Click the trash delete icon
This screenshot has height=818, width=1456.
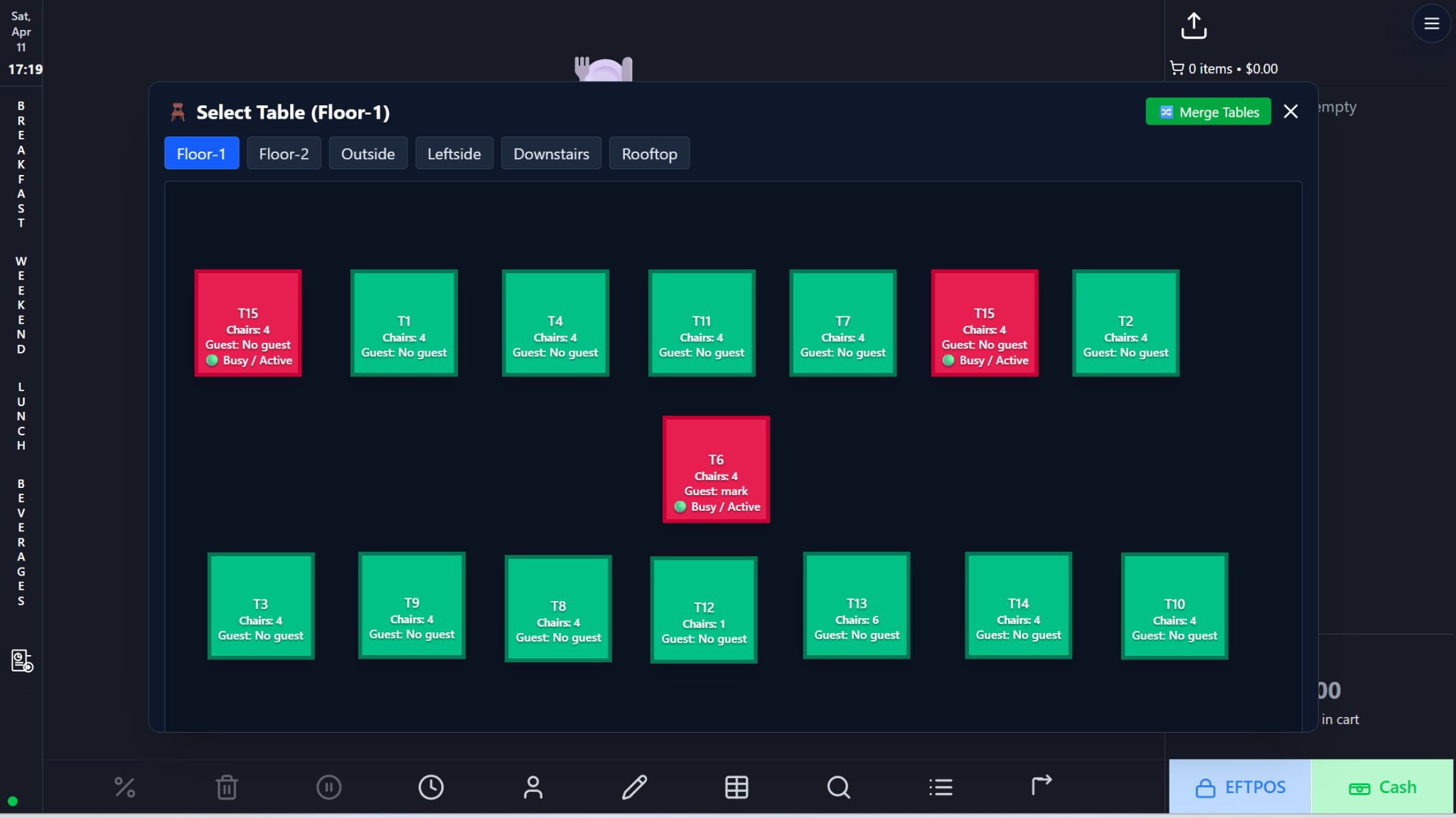[227, 787]
